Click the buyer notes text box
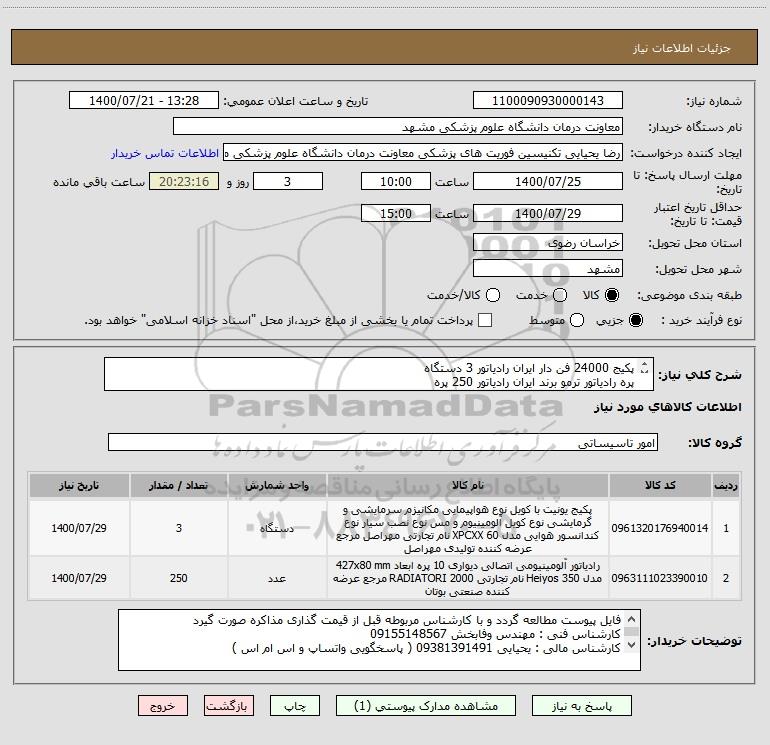770x745 pixels. click(379, 639)
